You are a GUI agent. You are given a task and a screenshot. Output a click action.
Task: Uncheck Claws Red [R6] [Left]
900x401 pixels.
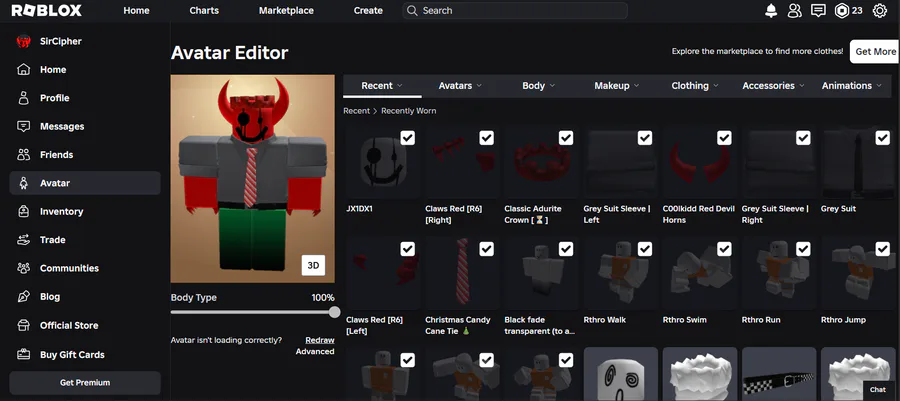pos(408,248)
